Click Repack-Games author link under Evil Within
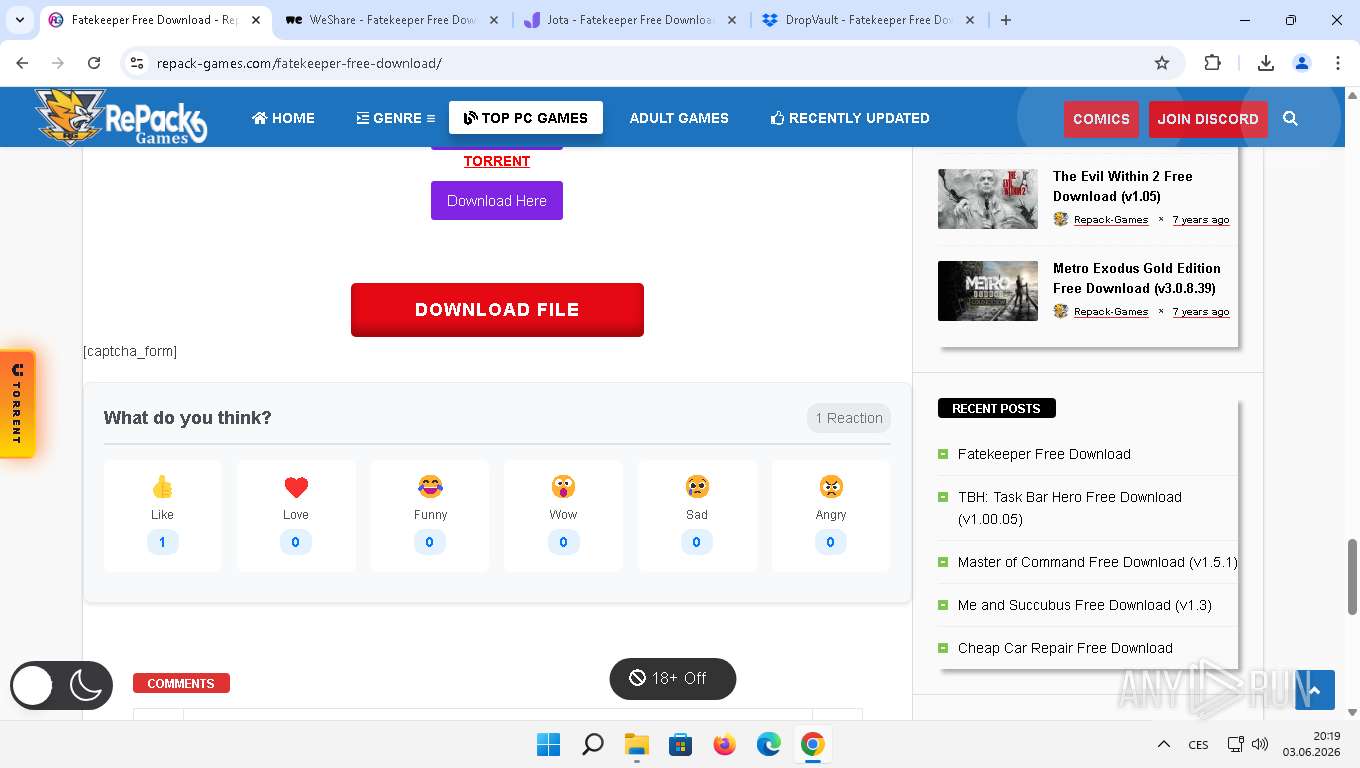The width and height of the screenshot is (1360, 768). click(x=1111, y=220)
